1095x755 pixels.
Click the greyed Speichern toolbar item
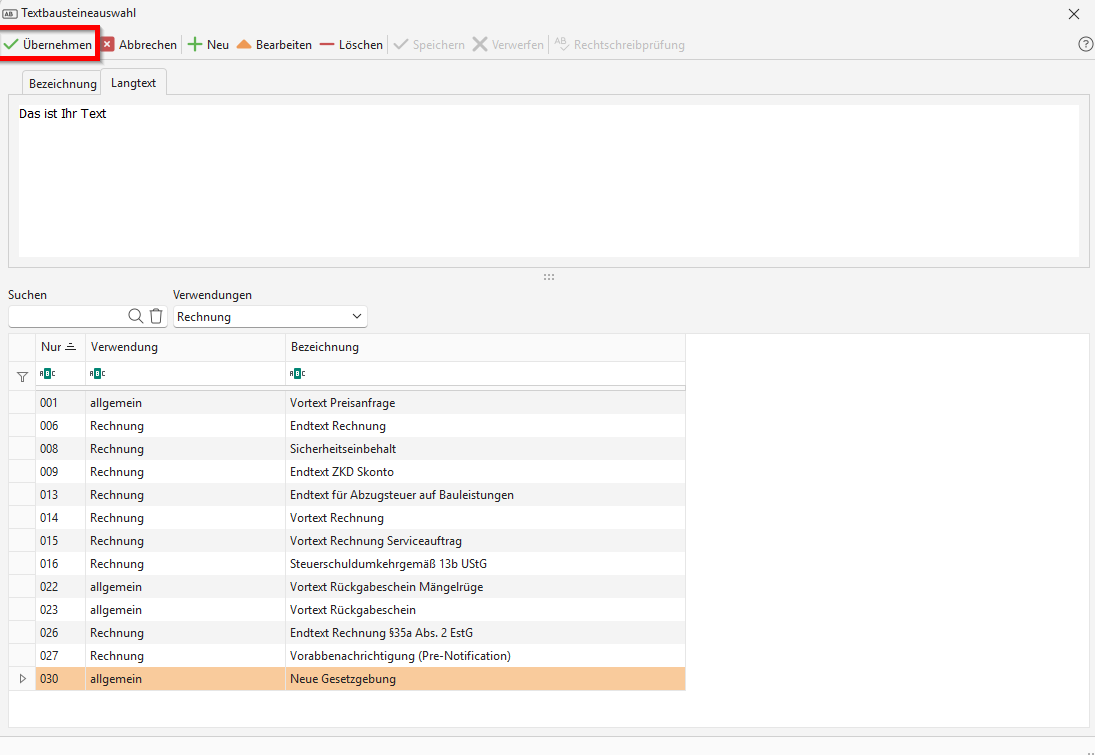pyautogui.click(x=429, y=45)
